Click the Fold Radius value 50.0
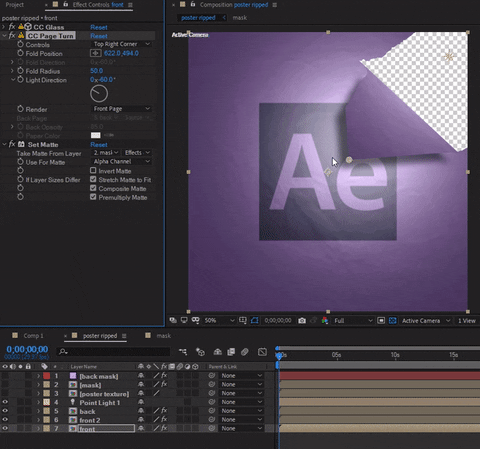This screenshot has height=449, width=480. click(97, 71)
